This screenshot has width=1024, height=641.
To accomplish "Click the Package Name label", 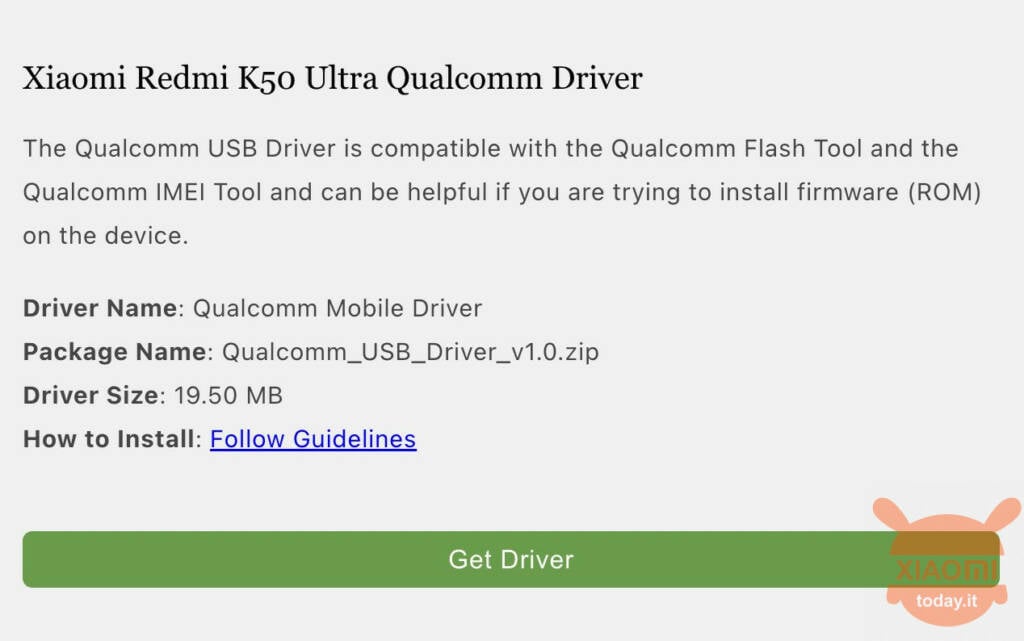I will [115, 352].
